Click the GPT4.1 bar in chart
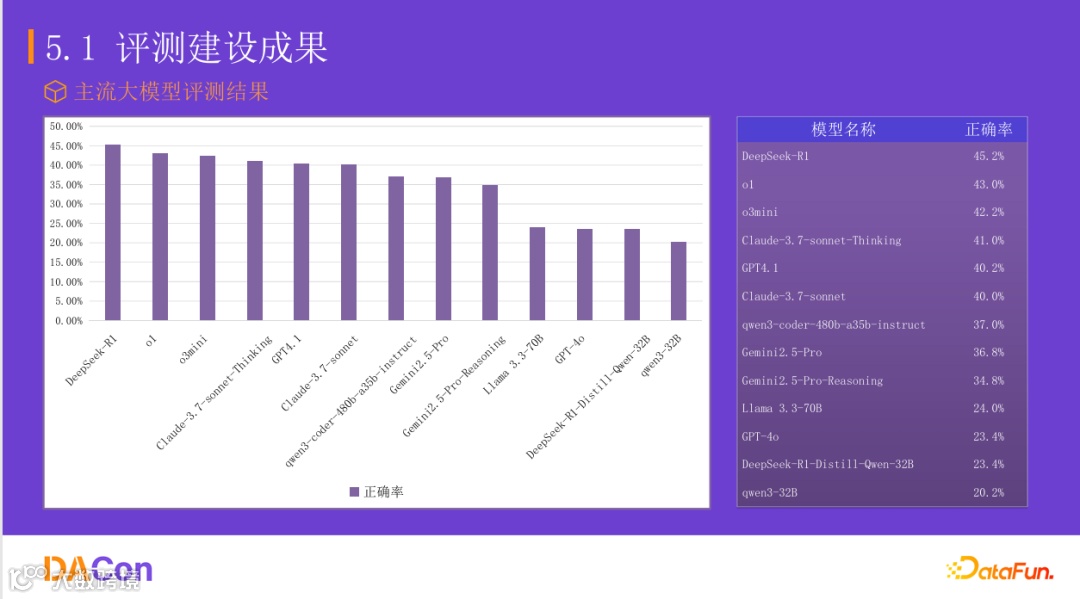Image resolution: width=1080 pixels, height=599 pixels. [302, 242]
